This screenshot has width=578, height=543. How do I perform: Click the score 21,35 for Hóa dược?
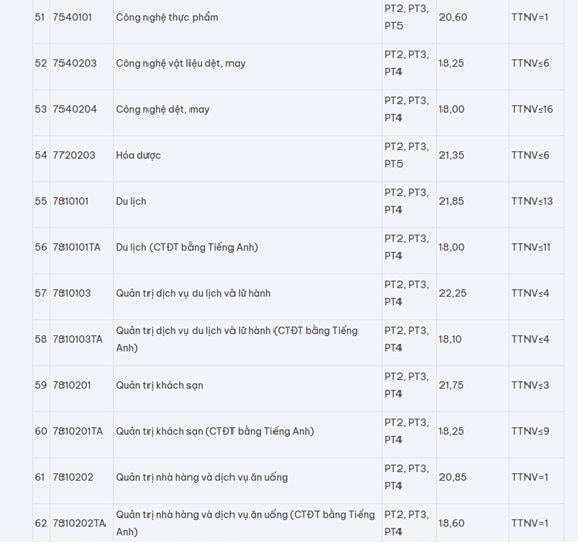(451, 155)
